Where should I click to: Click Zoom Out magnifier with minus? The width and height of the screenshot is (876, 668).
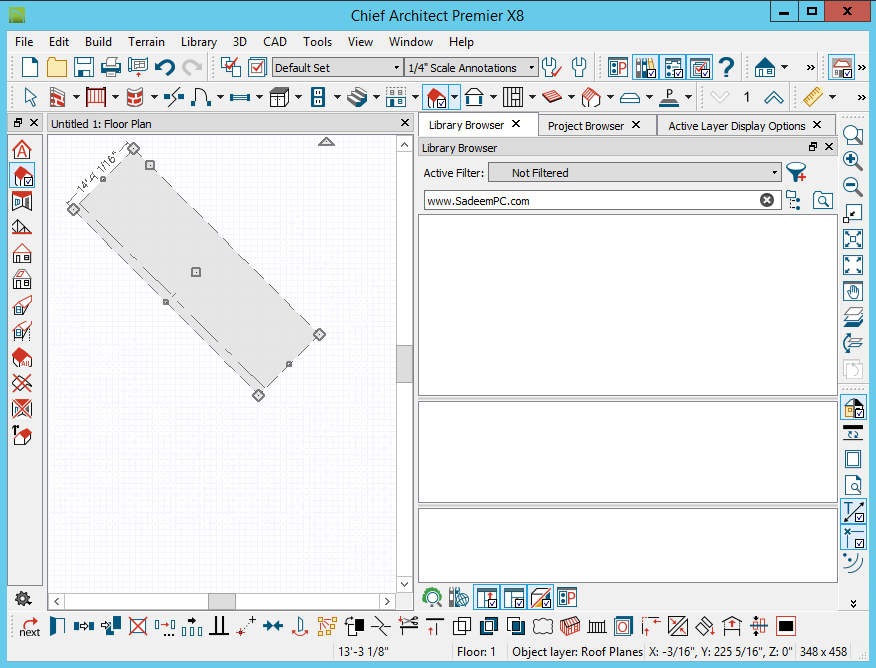pos(853,187)
